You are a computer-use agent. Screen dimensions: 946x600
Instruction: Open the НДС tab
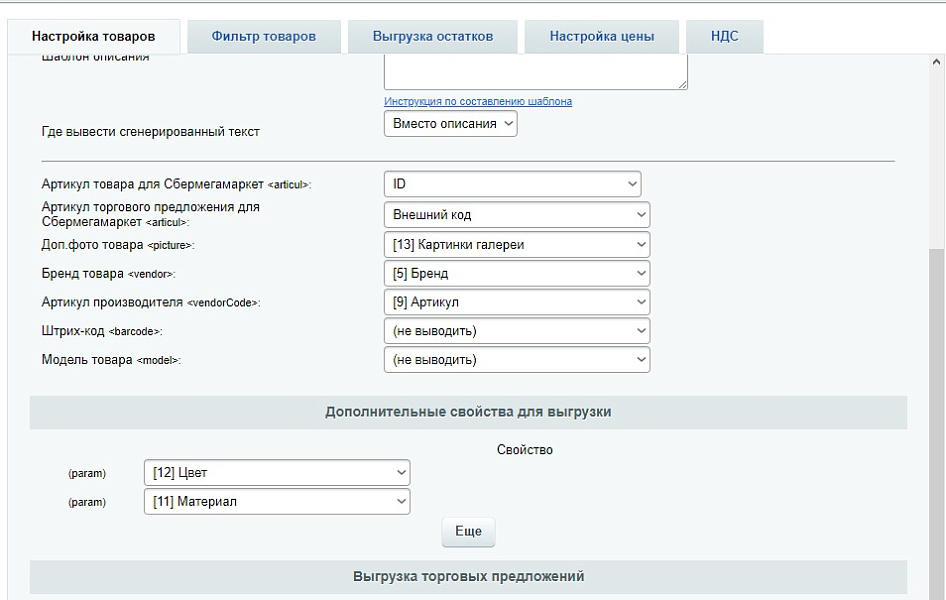click(723, 35)
